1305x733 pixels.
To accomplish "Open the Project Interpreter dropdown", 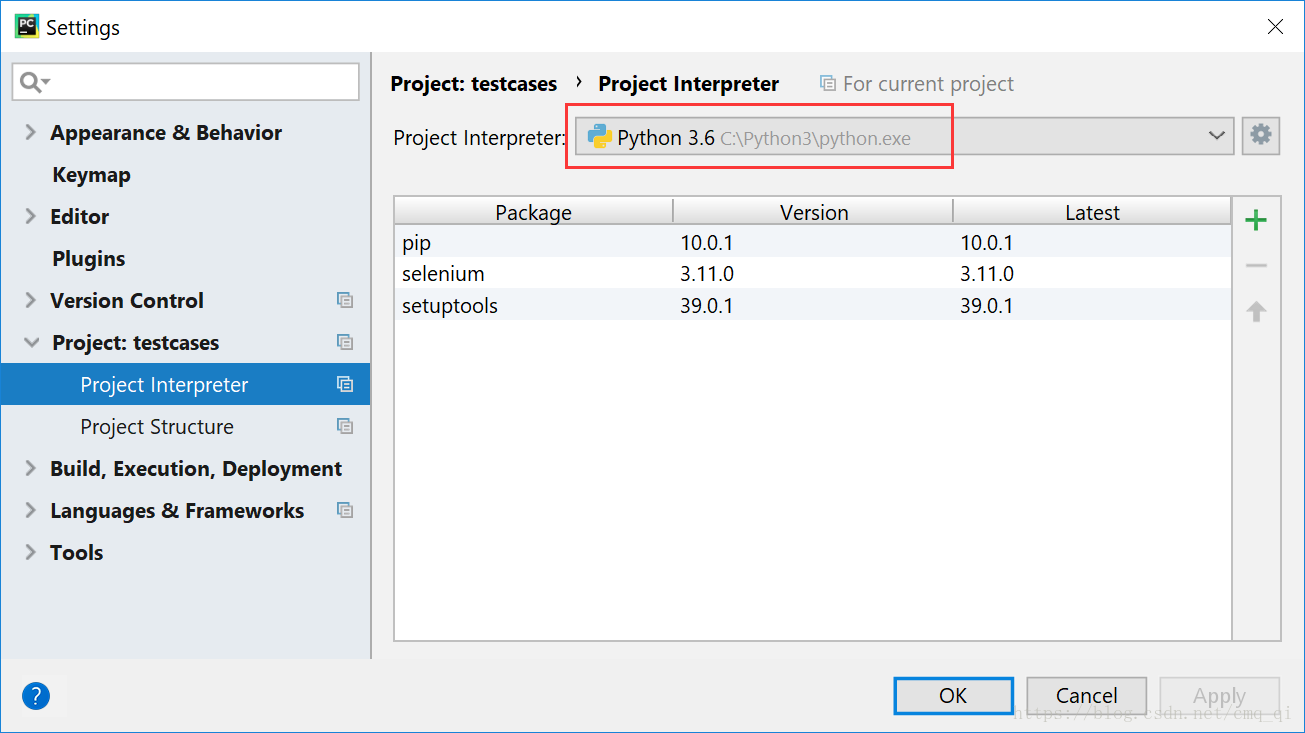I will click(1216, 136).
